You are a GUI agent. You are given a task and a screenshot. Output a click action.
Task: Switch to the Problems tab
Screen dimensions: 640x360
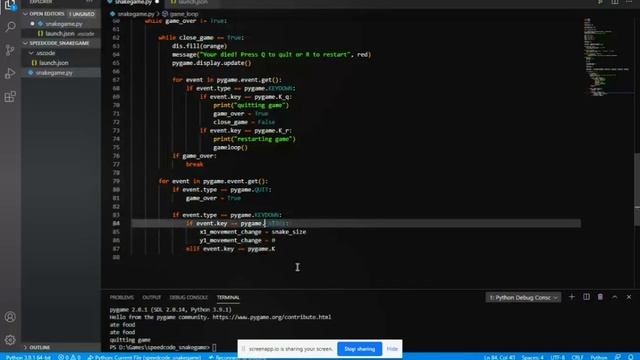(x=122, y=298)
